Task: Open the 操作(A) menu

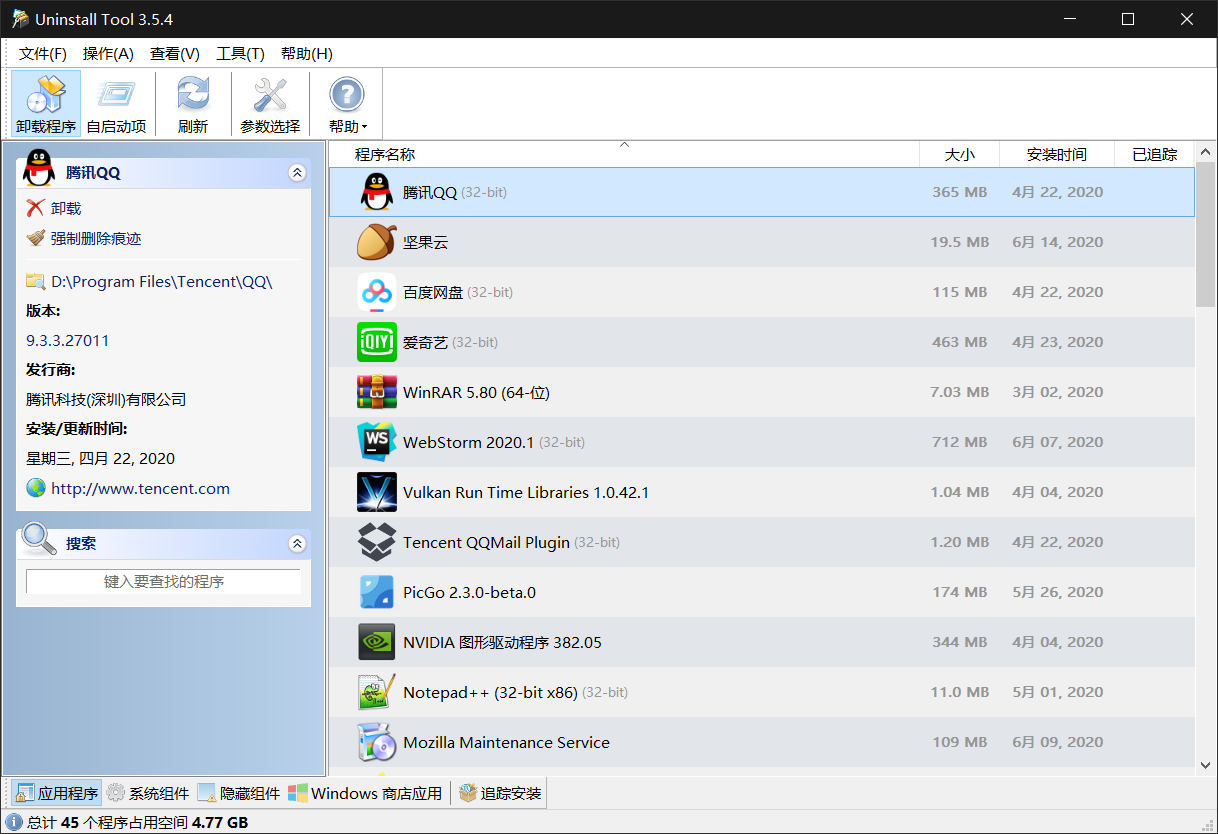Action: tap(108, 54)
